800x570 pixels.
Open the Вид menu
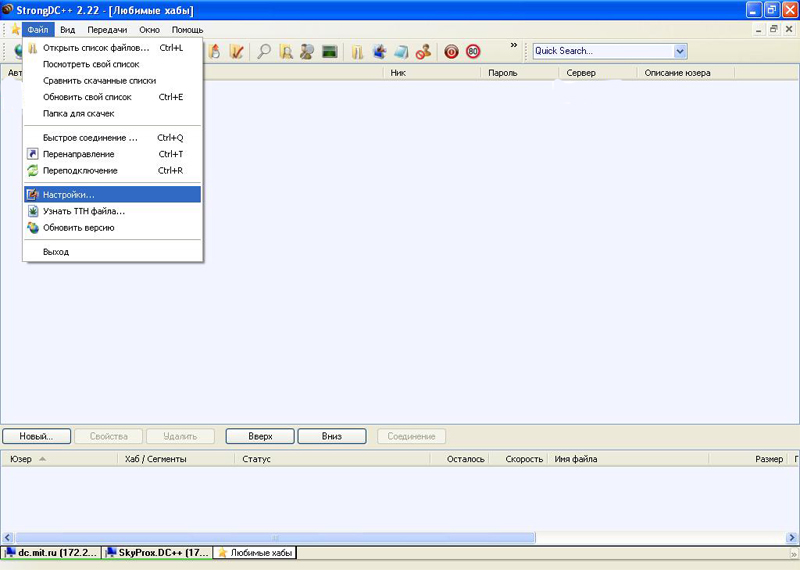point(67,30)
